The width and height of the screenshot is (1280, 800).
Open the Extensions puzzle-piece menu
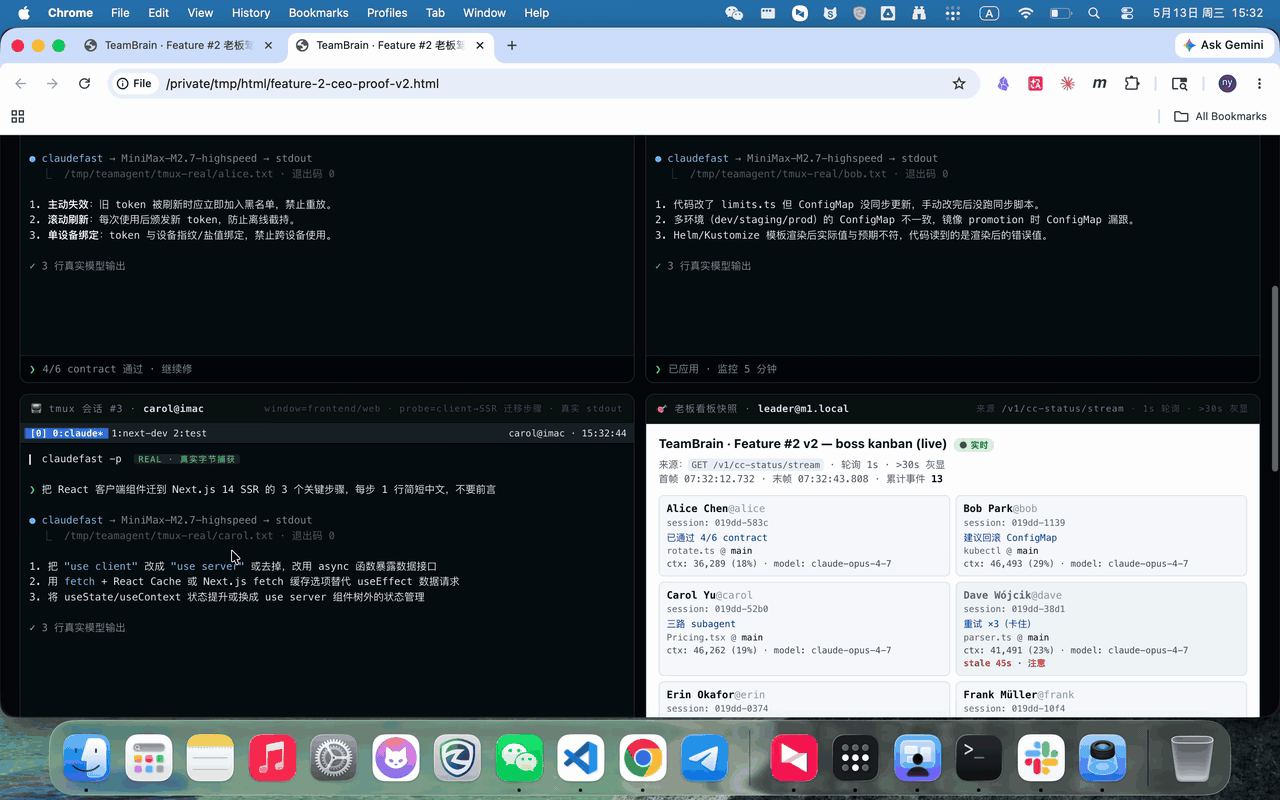[x=1132, y=84]
